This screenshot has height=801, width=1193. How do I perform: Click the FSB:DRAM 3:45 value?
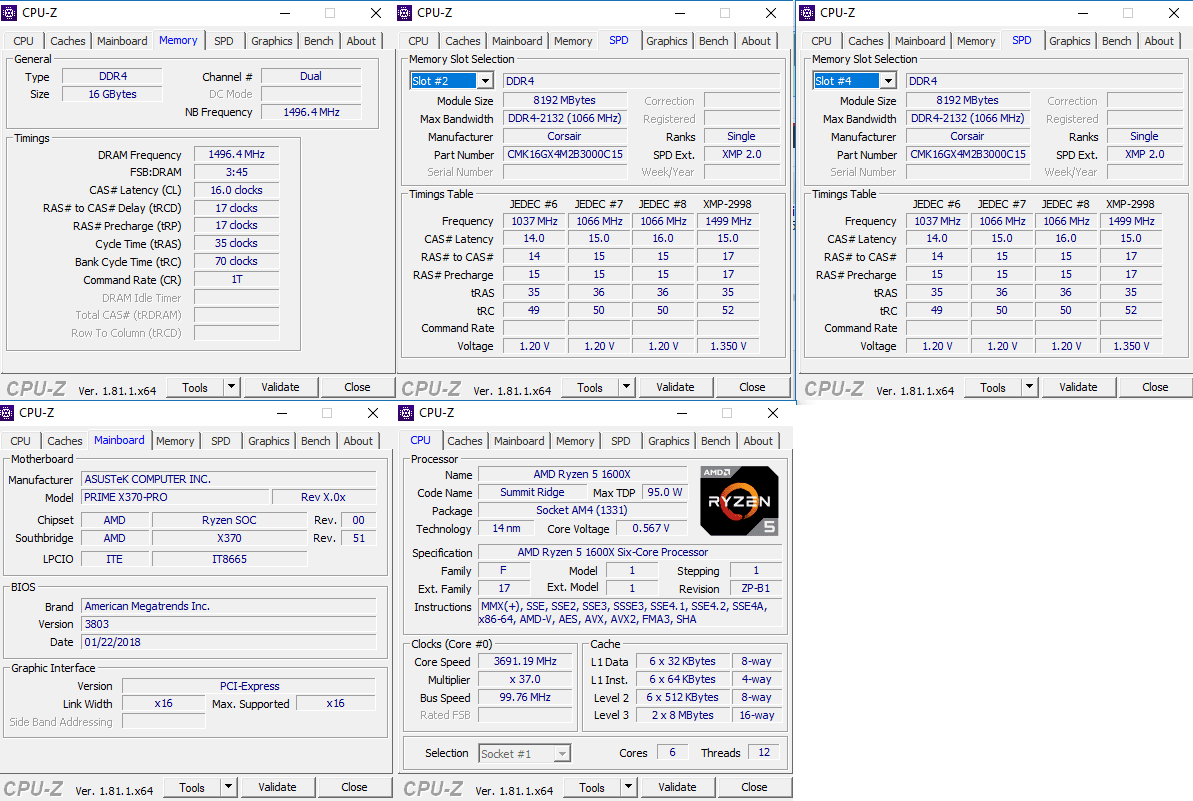pyautogui.click(x=237, y=173)
